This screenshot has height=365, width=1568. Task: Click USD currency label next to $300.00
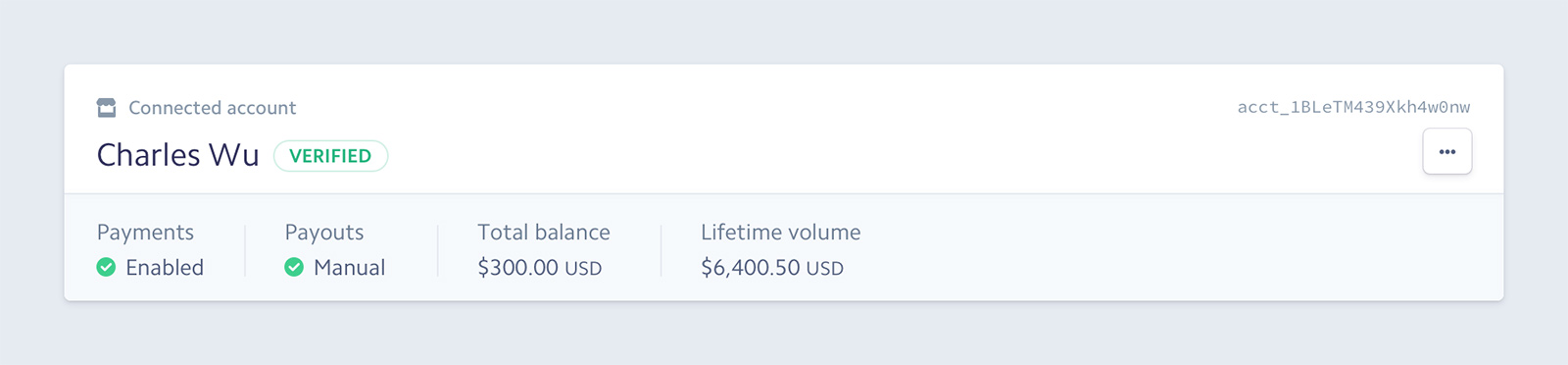click(583, 269)
